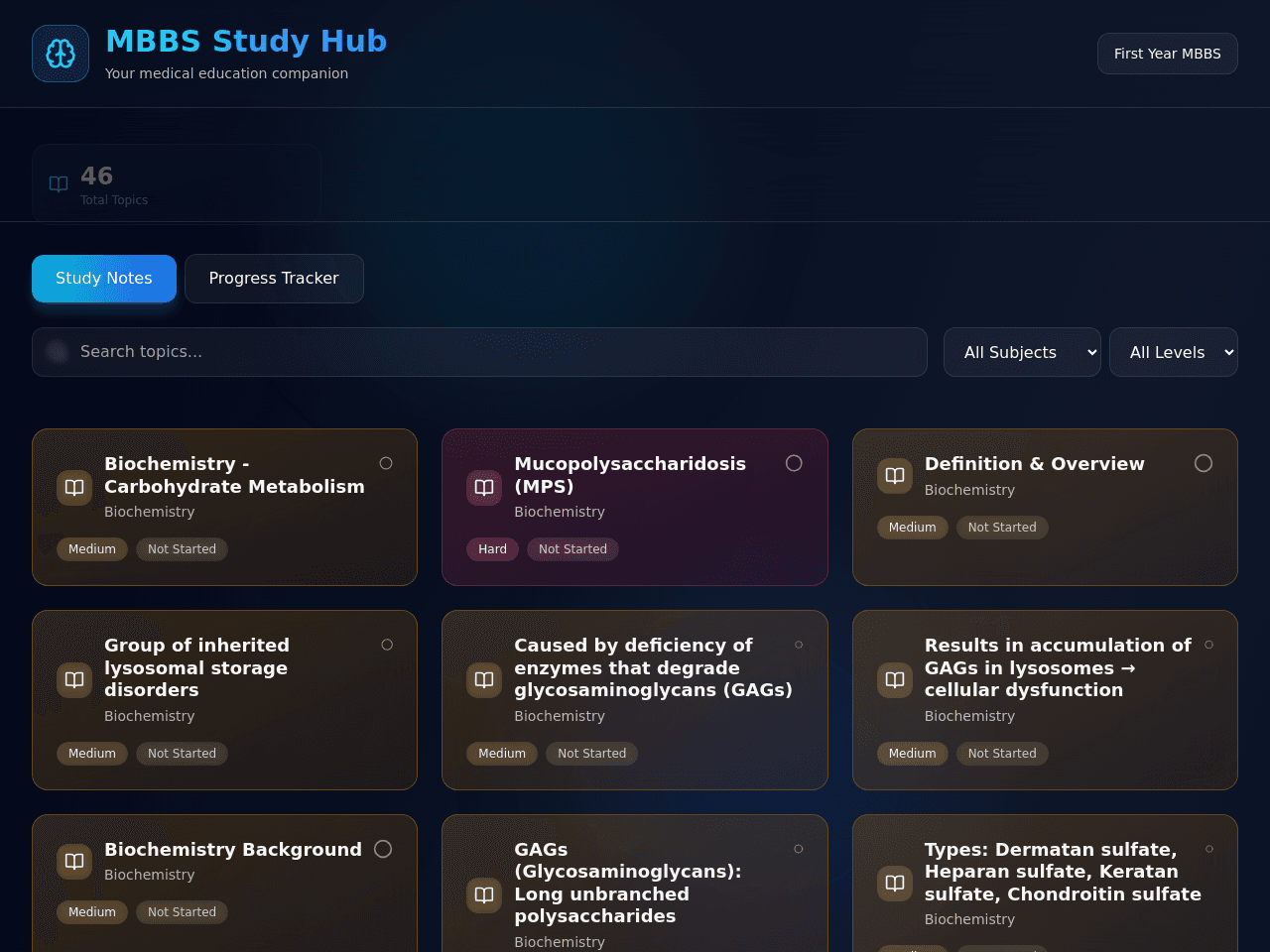This screenshot has height=952, width=1270.
Task: Click book icon on Caused by deficiency card
Action: [x=484, y=680]
